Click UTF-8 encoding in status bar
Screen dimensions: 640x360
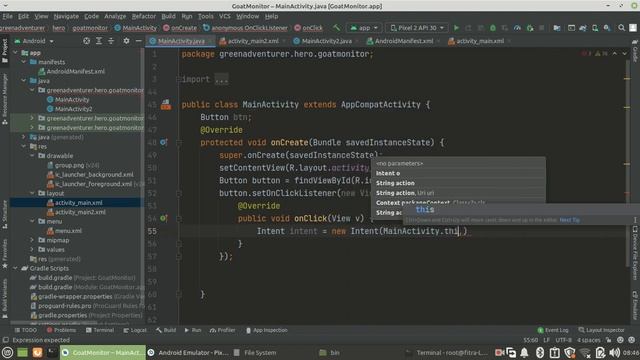563,340
